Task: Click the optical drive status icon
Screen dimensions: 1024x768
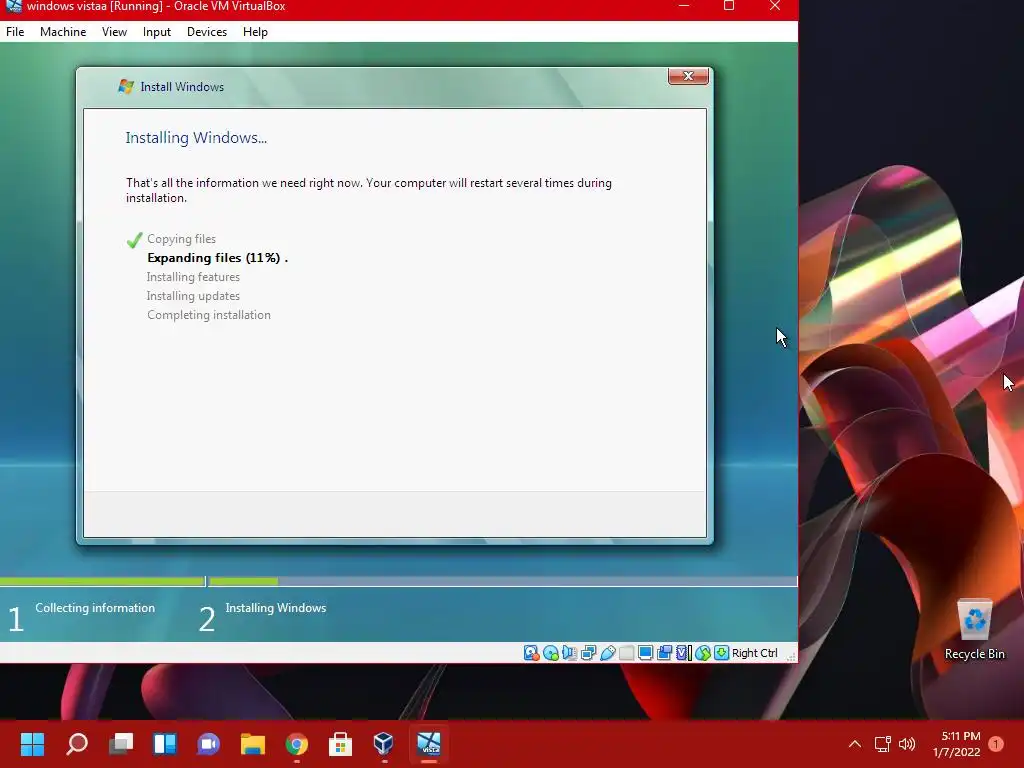Action: (551, 652)
